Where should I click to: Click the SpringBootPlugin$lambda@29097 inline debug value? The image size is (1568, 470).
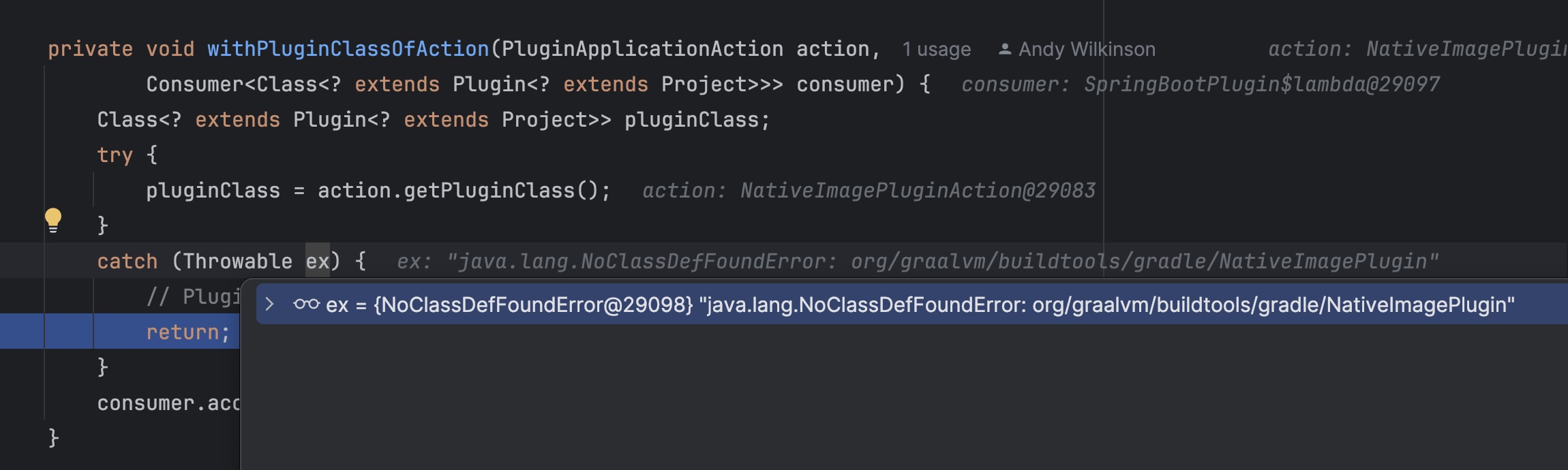[x=1261, y=84]
